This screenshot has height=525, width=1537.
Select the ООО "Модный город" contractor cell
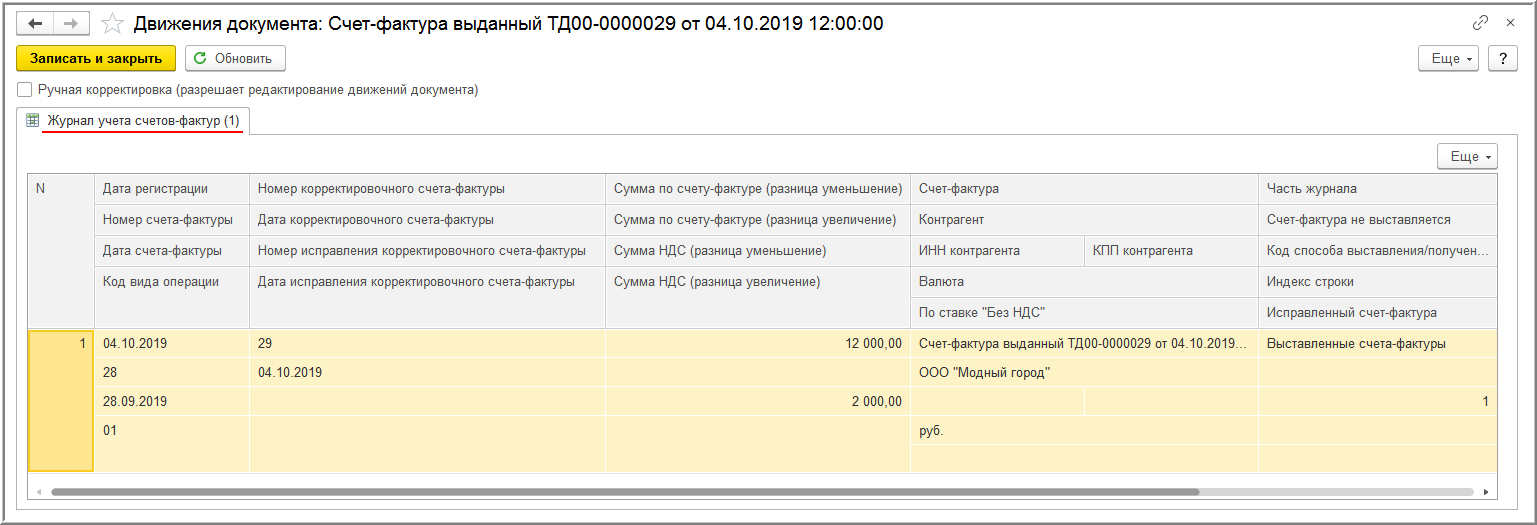(x=984, y=373)
